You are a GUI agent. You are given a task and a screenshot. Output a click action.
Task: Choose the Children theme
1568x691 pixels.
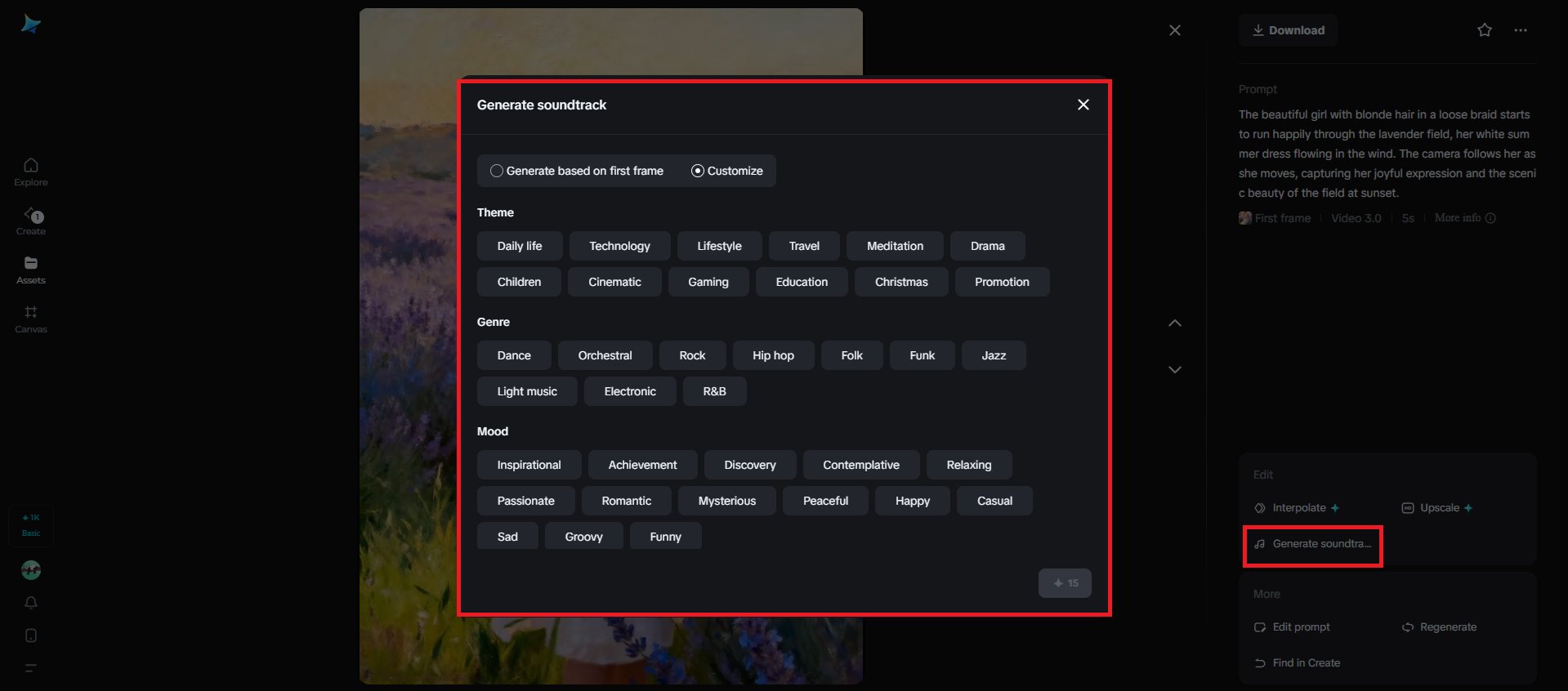520,282
